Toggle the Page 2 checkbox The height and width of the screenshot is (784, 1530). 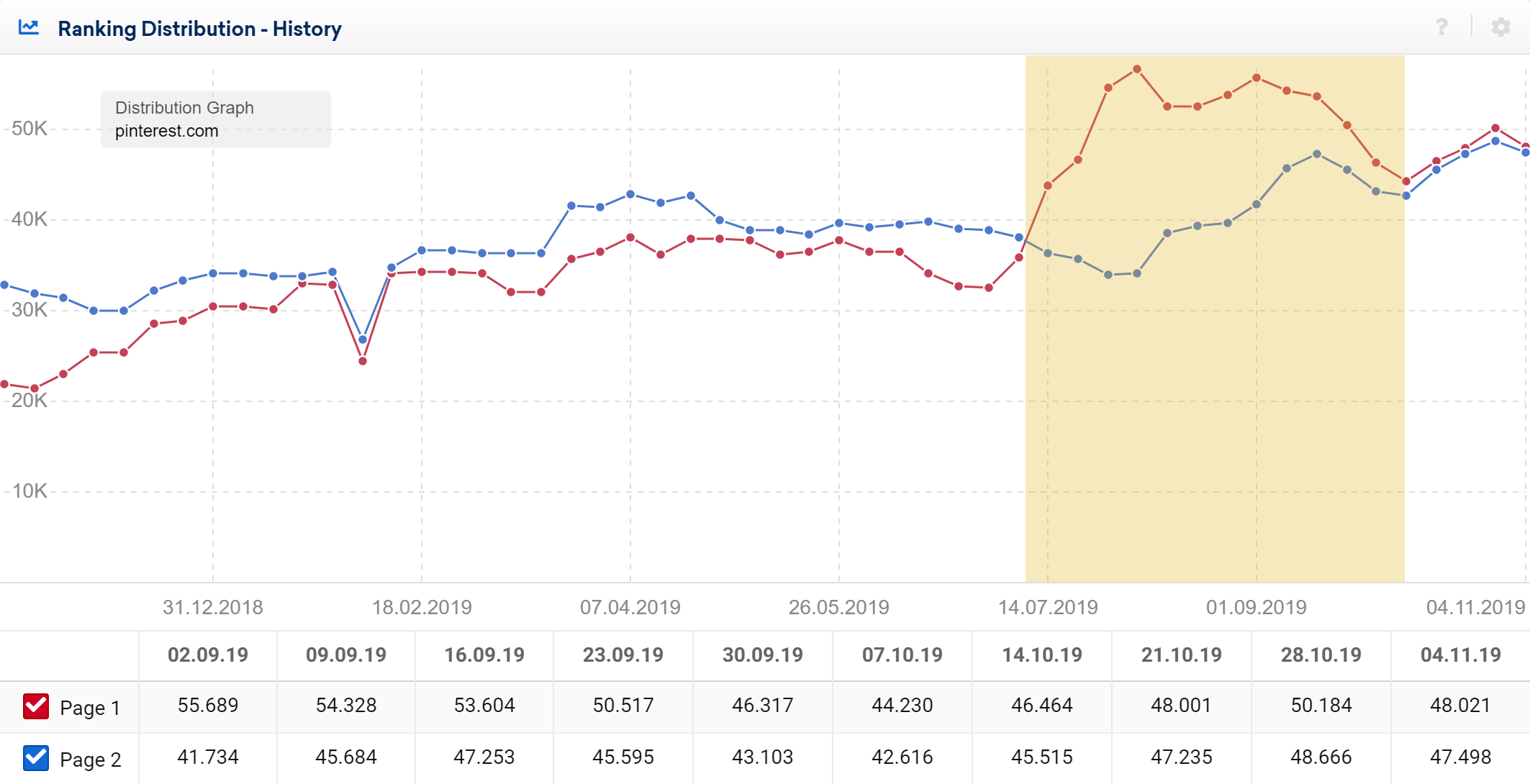[x=36, y=758]
